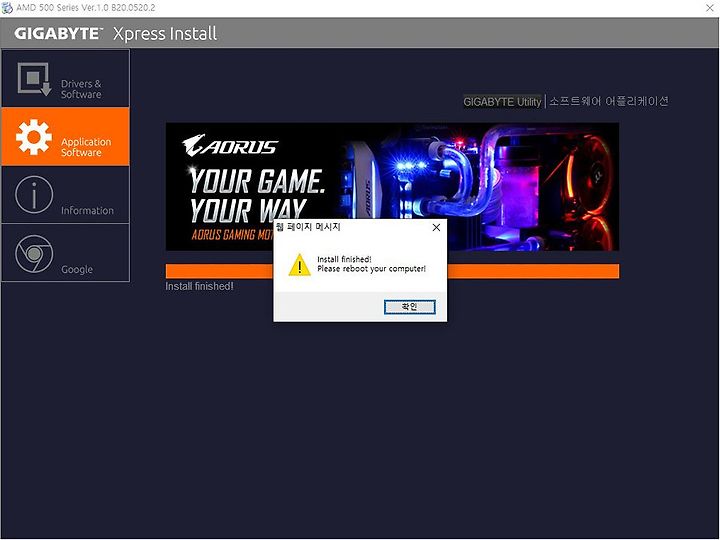Click the AORUS logo on the banner
This screenshot has width=720, height=540.
click(230, 145)
